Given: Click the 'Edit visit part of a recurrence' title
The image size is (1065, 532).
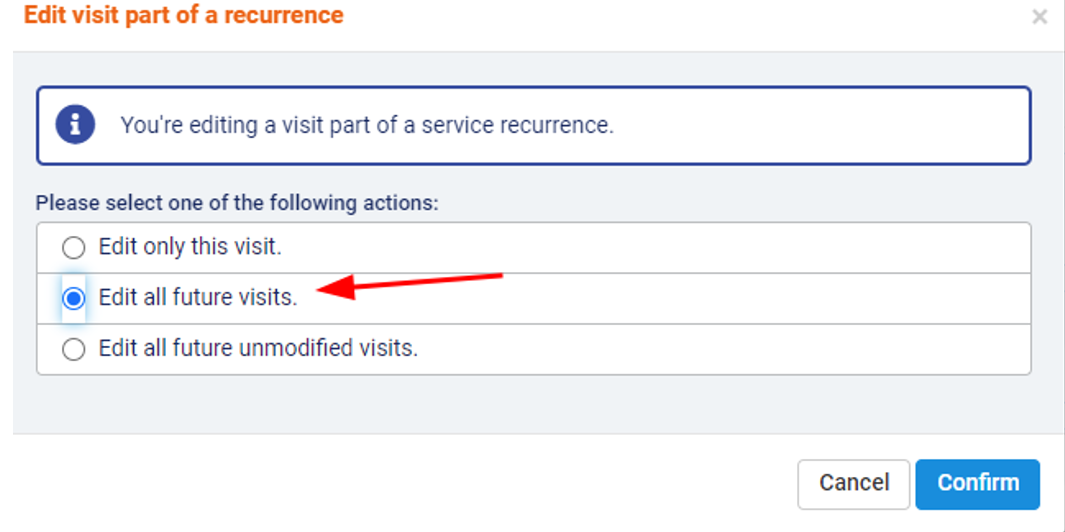Looking at the screenshot, I should [183, 16].
